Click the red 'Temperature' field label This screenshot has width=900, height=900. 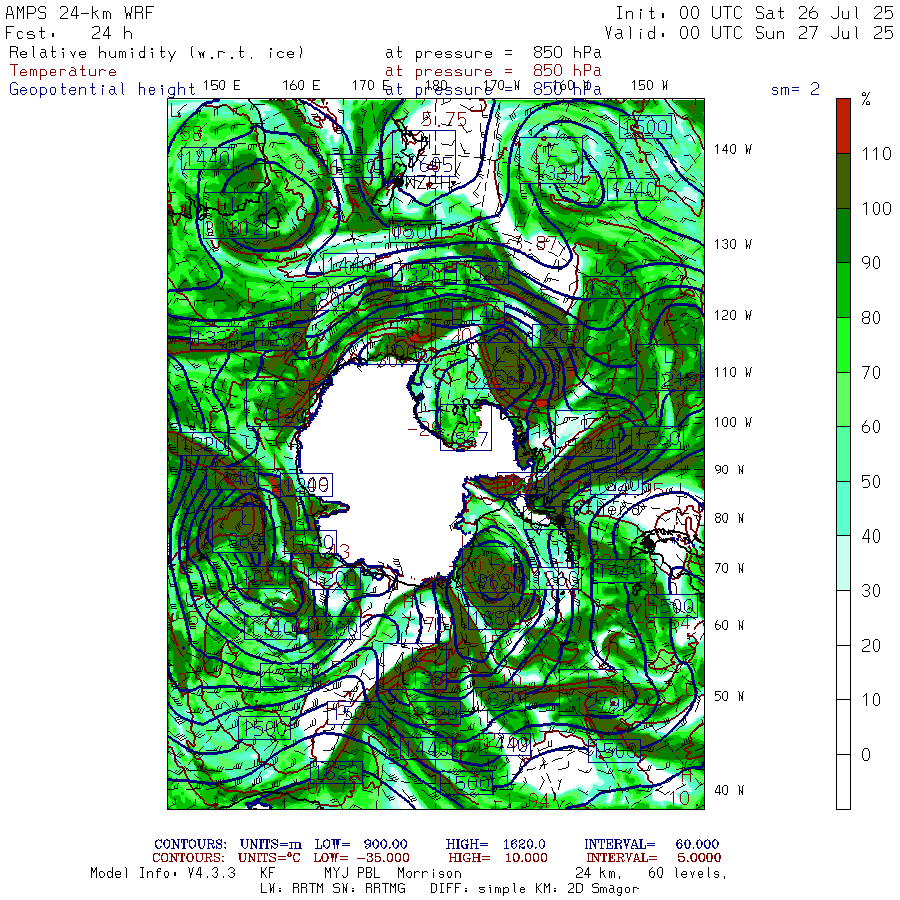pyautogui.click(x=63, y=71)
